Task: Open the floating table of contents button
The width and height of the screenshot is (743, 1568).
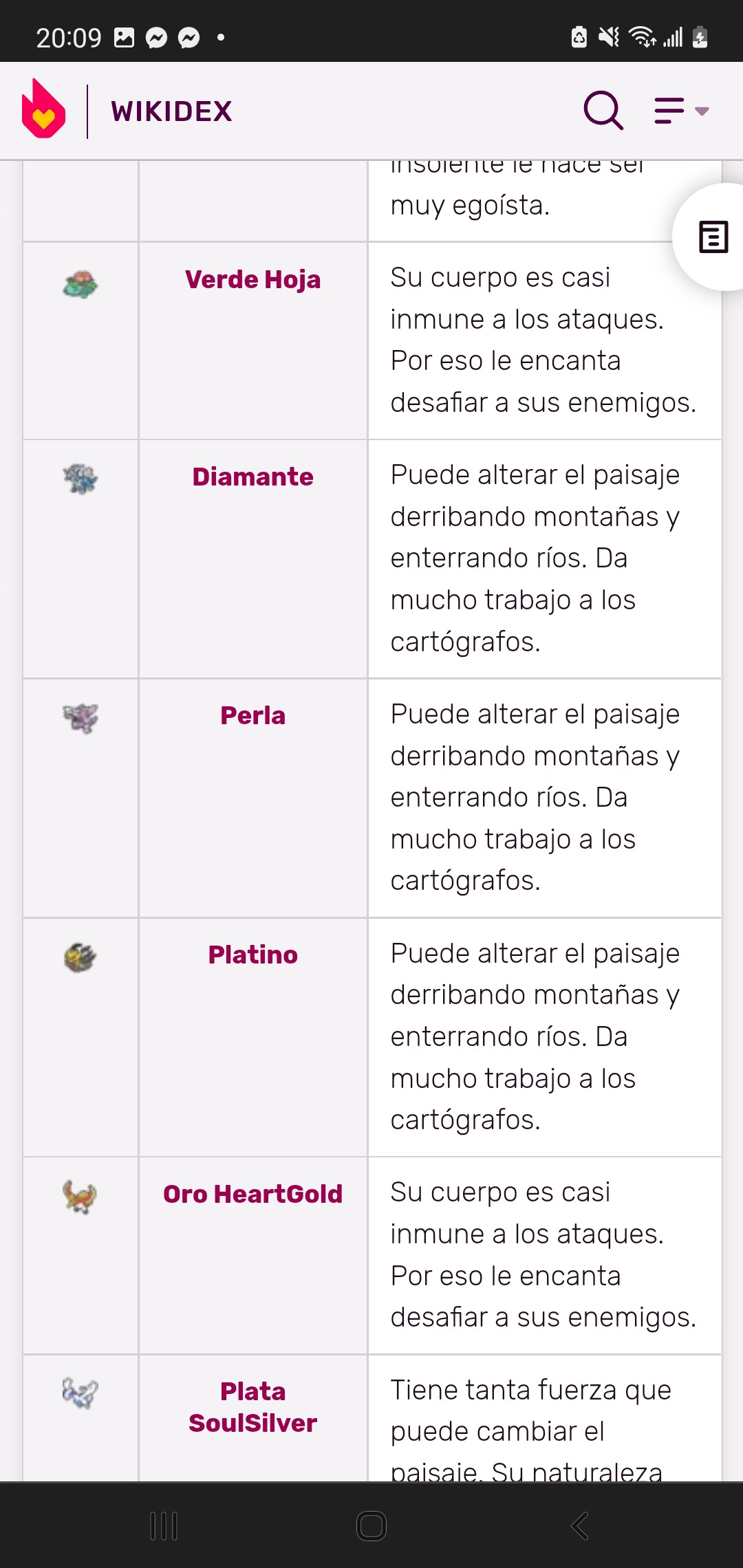Action: pos(713,237)
